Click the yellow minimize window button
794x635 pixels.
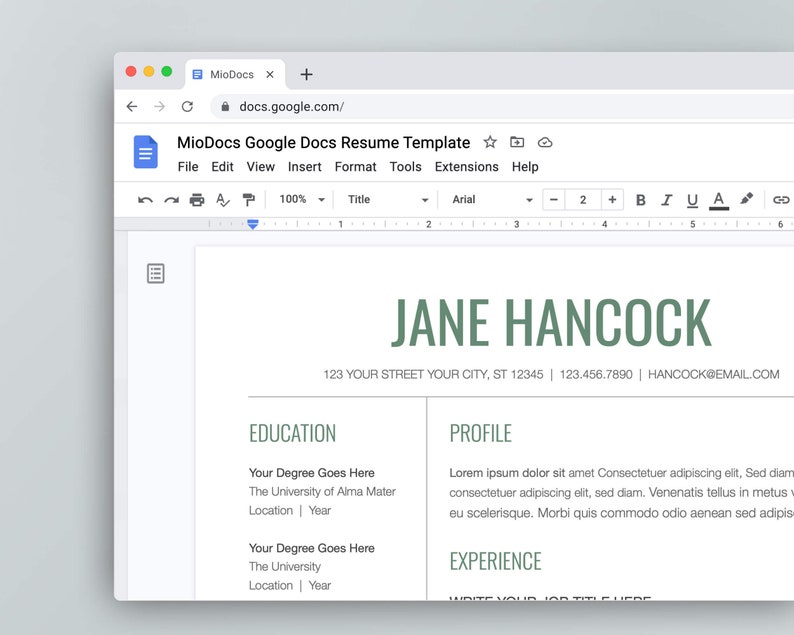tap(149, 71)
